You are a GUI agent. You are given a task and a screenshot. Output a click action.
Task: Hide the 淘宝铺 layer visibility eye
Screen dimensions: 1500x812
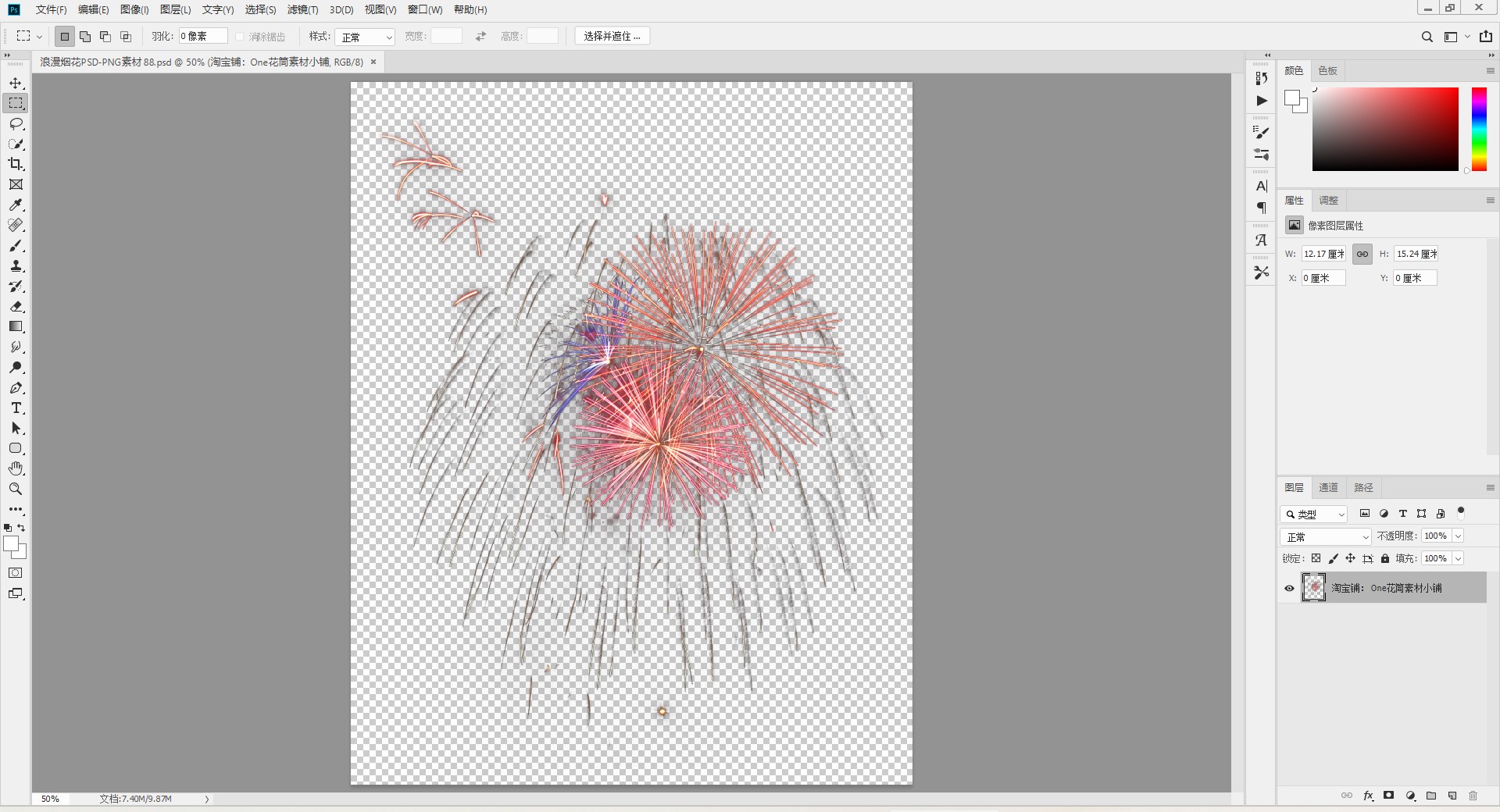[x=1289, y=589]
